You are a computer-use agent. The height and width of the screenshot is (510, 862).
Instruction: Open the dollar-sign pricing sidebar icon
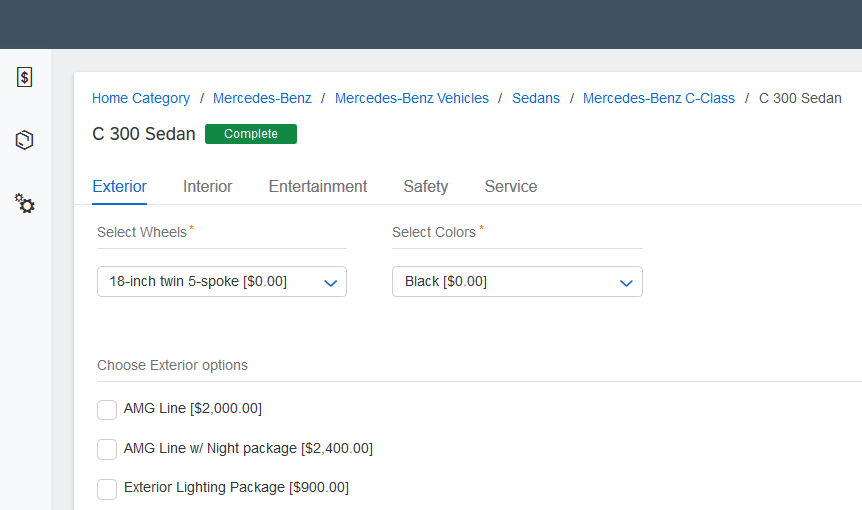tap(24, 77)
